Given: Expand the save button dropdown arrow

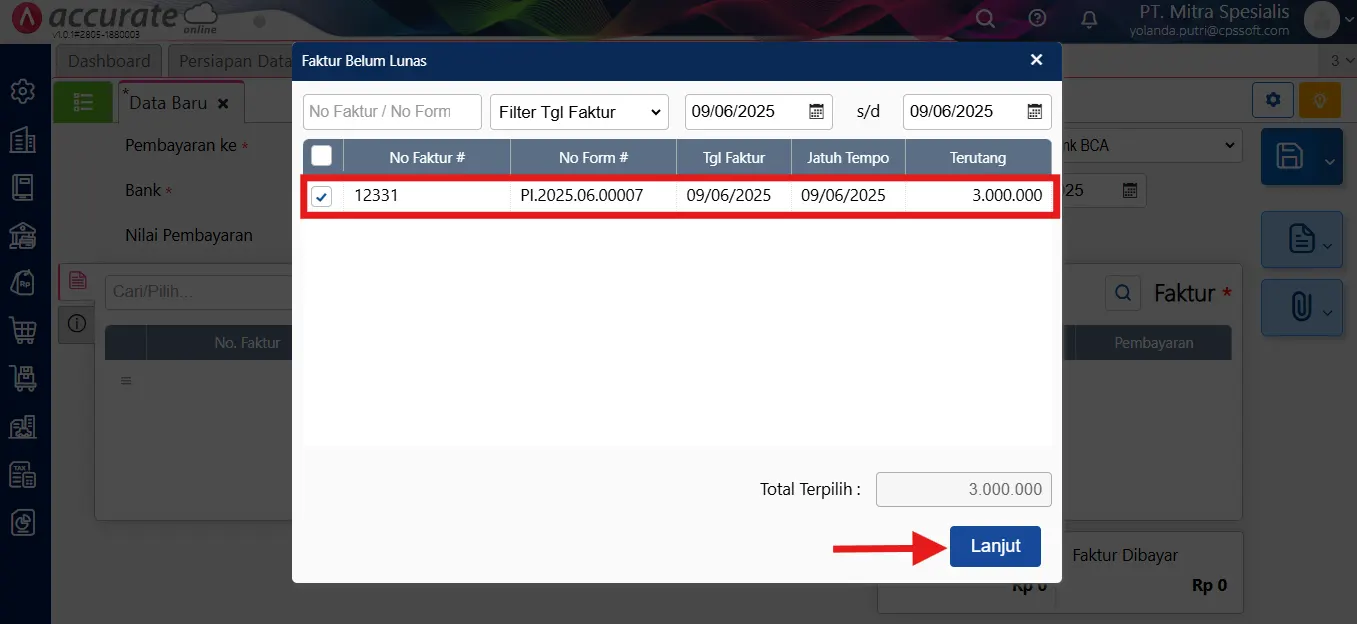Looking at the screenshot, I should pyautogui.click(x=1329, y=160).
